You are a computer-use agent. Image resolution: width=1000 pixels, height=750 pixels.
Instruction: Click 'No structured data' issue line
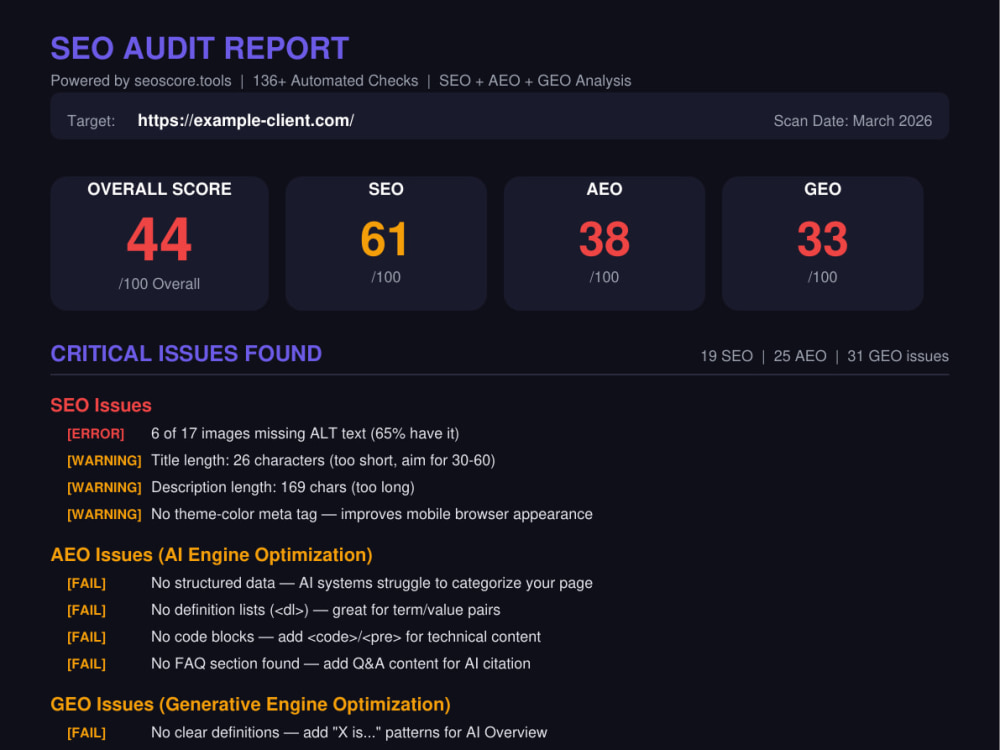(372, 583)
